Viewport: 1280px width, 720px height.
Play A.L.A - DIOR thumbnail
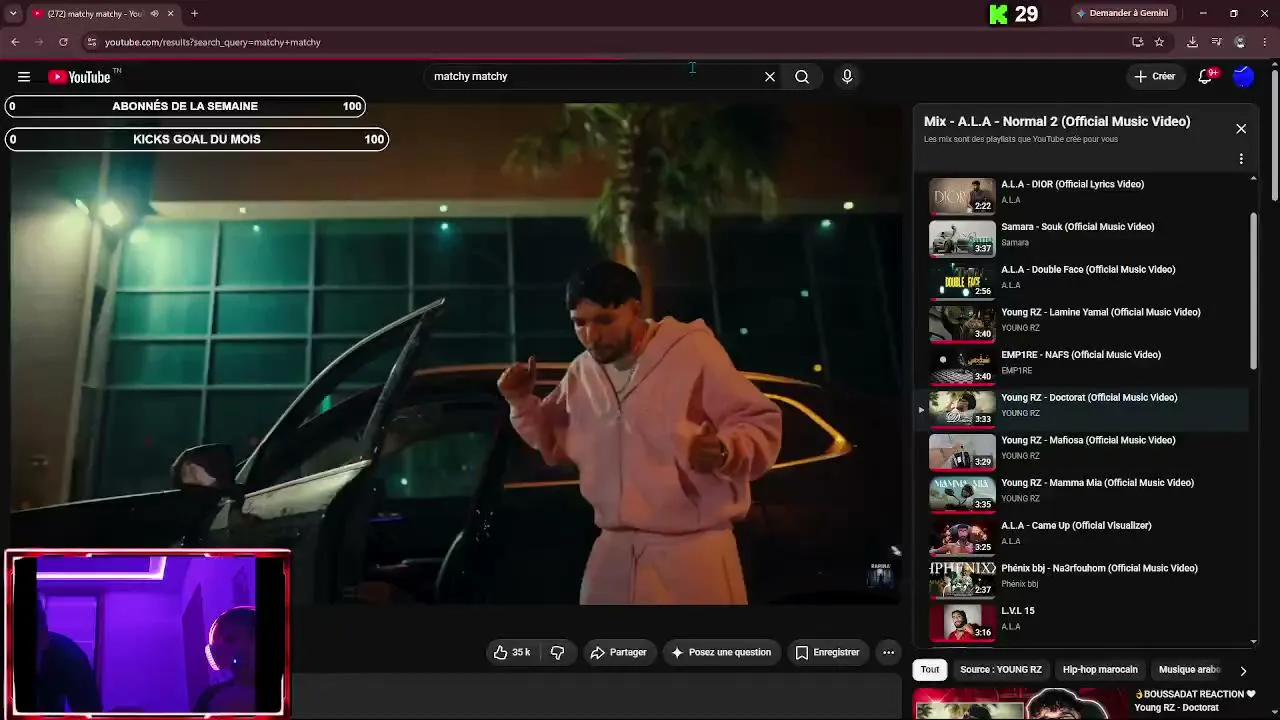[x=962, y=197]
